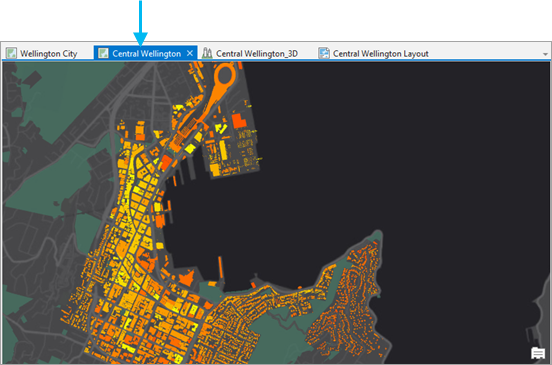
Task: Click the long orange pier in harbour
Action: 221,270
